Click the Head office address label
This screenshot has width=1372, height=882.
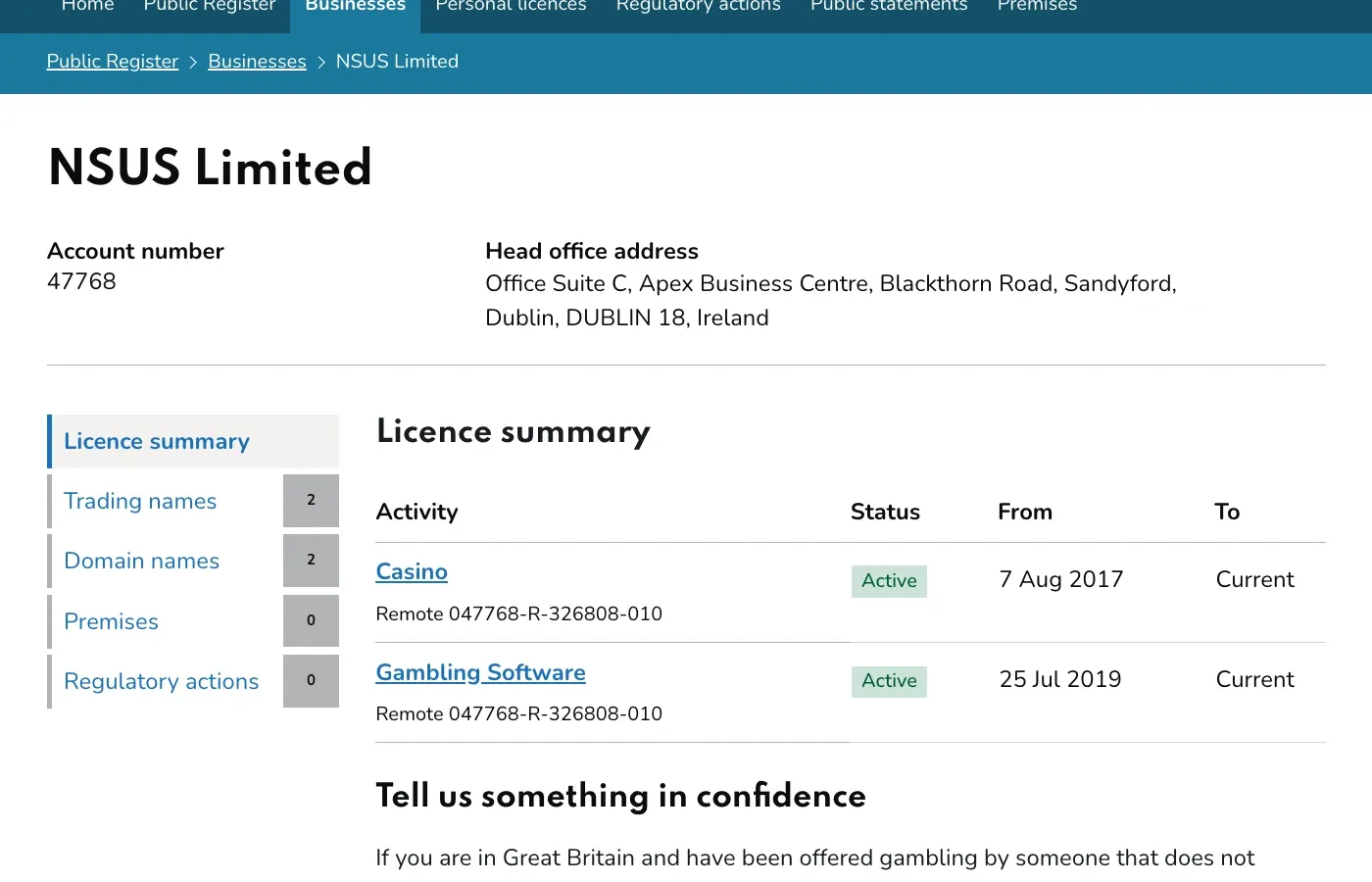592,251
